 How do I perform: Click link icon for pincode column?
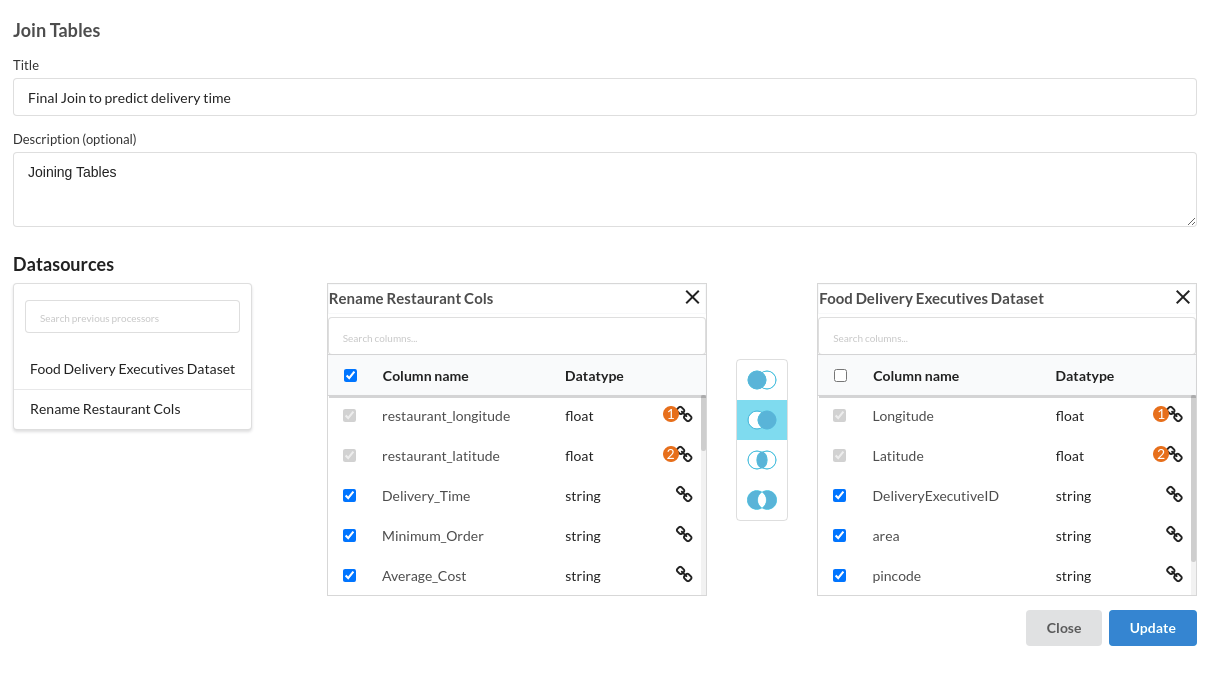click(1174, 574)
